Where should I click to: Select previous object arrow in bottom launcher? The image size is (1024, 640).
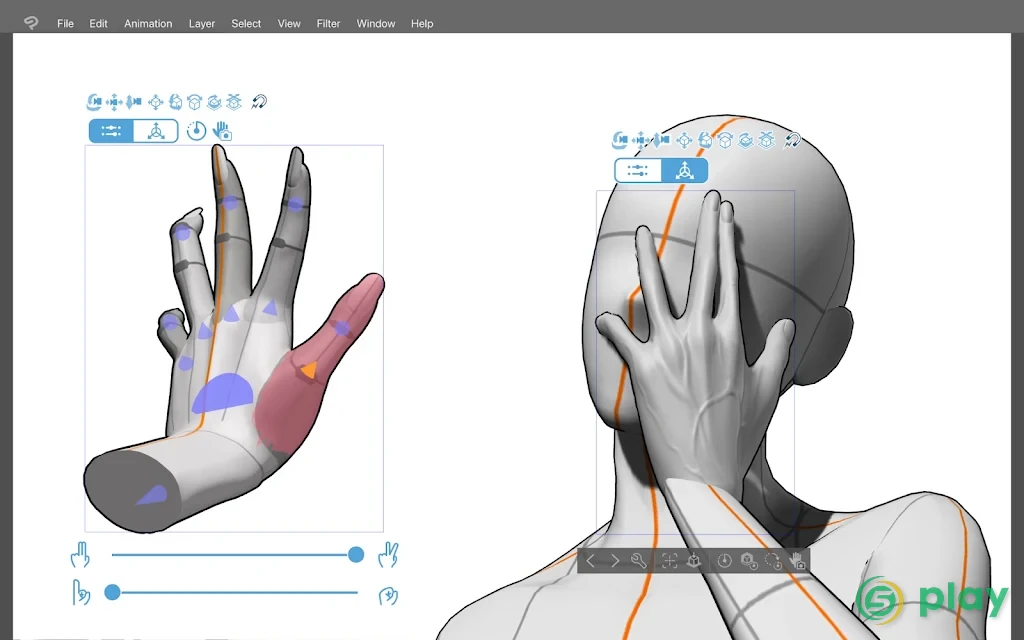(x=590, y=561)
